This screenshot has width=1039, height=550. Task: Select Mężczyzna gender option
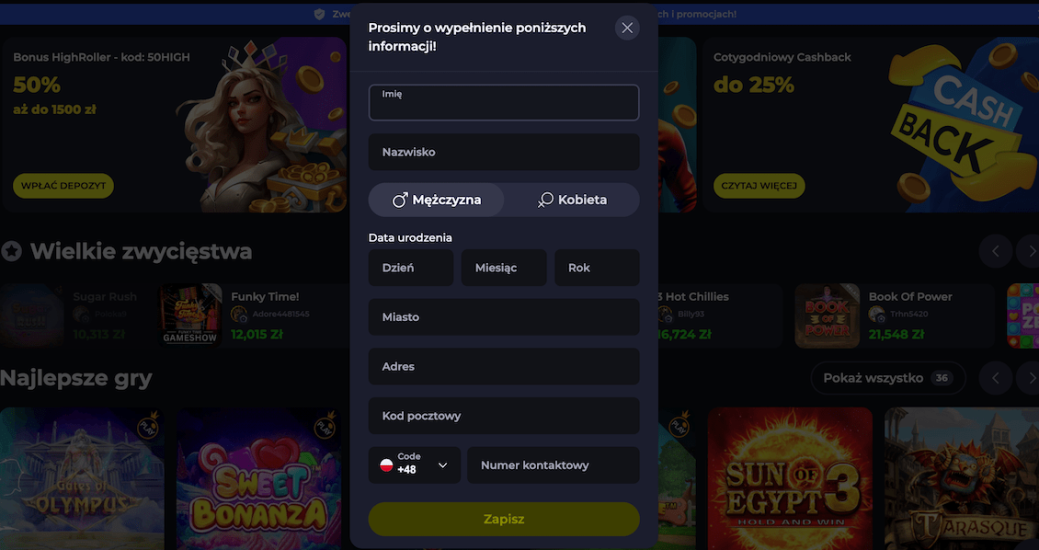click(x=436, y=200)
